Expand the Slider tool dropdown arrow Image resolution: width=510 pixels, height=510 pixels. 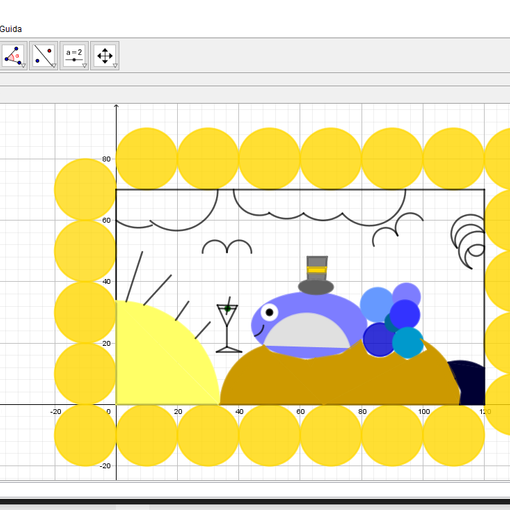(85, 66)
